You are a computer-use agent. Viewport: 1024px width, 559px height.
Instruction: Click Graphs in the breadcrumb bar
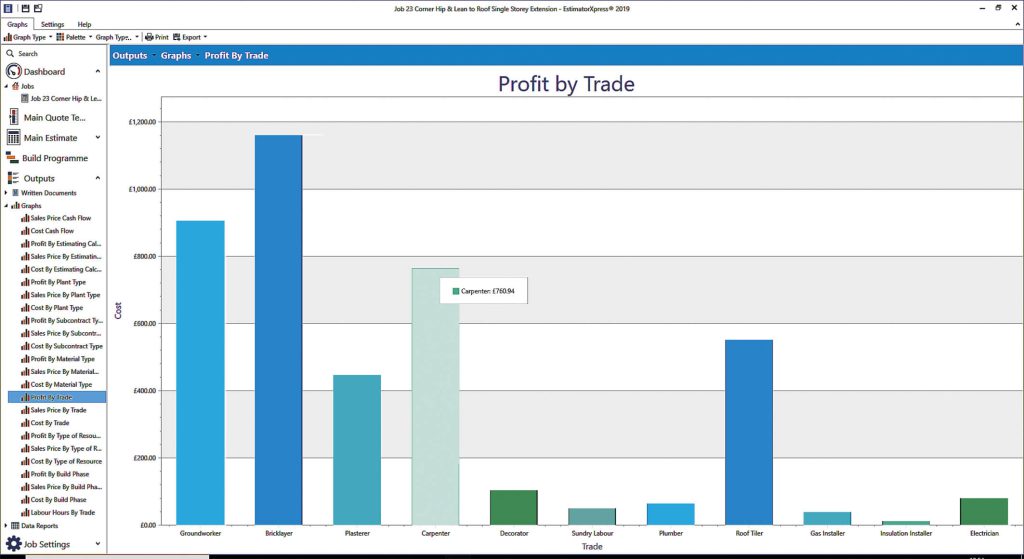click(x=176, y=56)
